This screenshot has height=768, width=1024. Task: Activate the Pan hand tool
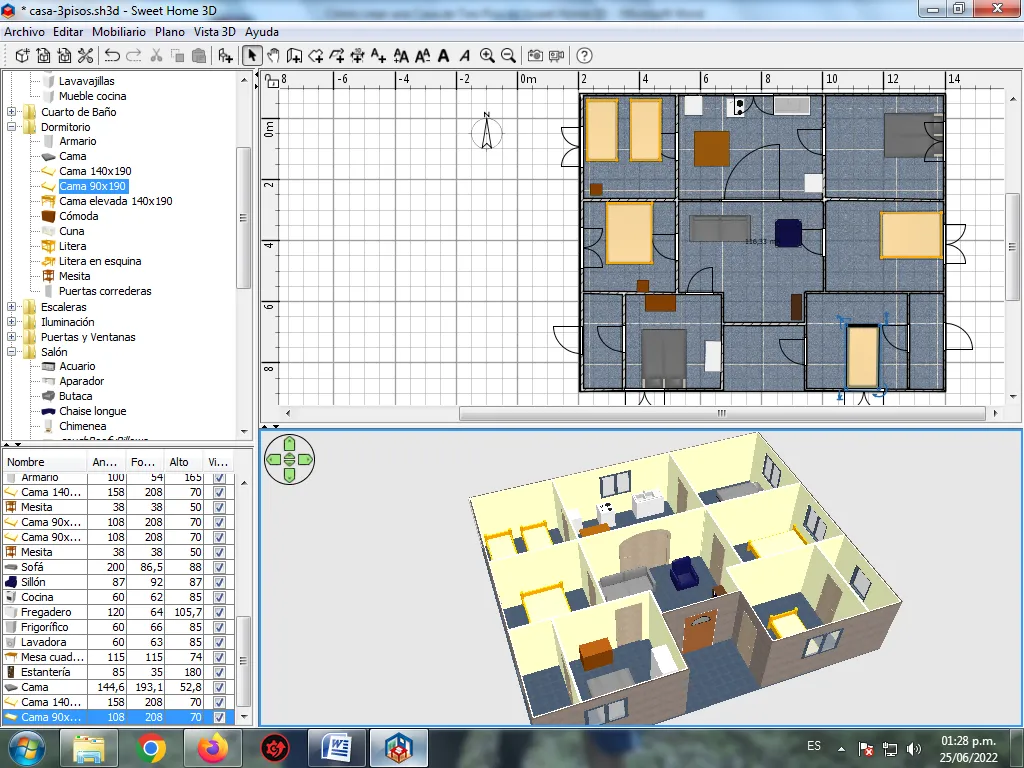click(x=273, y=56)
